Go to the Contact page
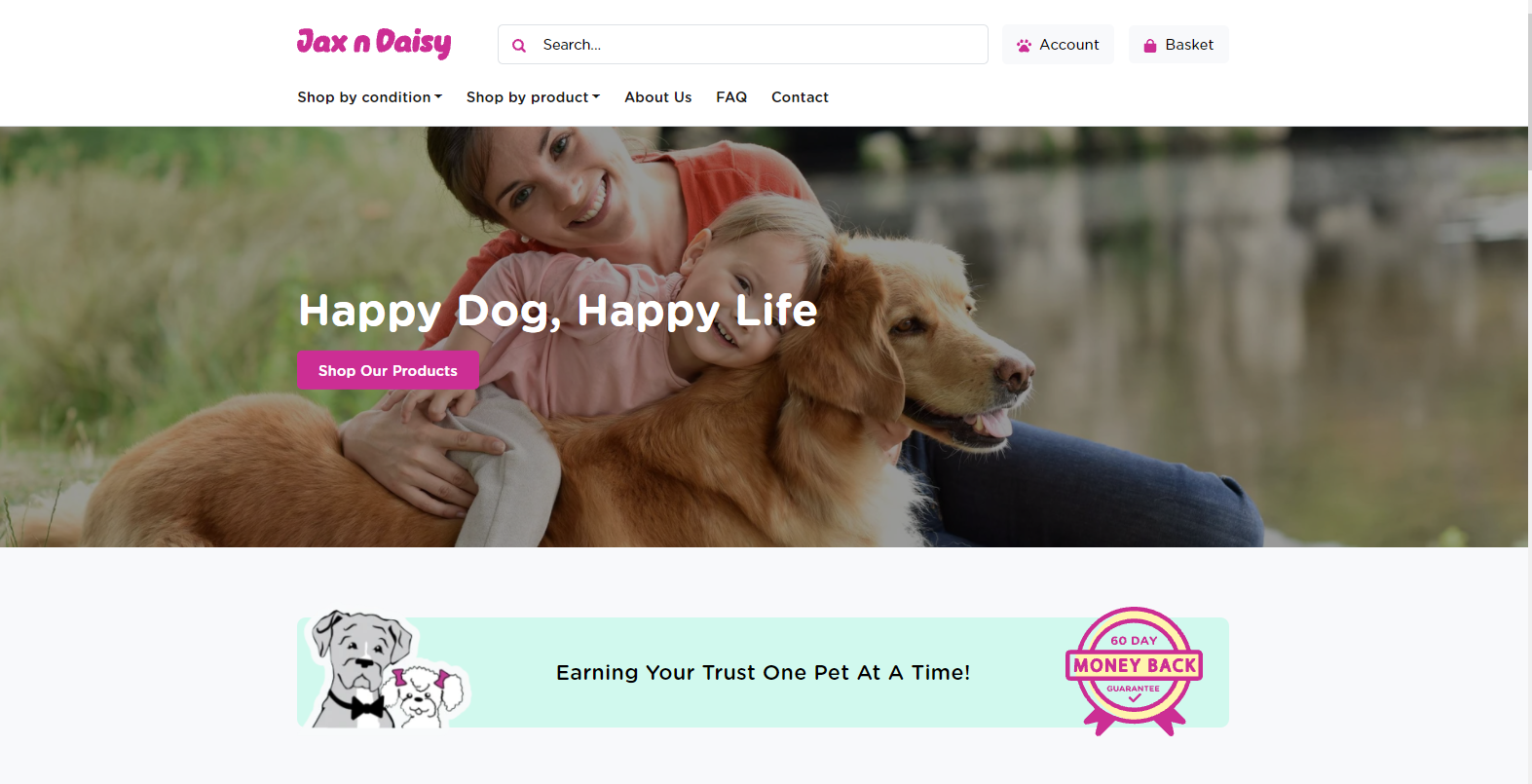 click(800, 97)
